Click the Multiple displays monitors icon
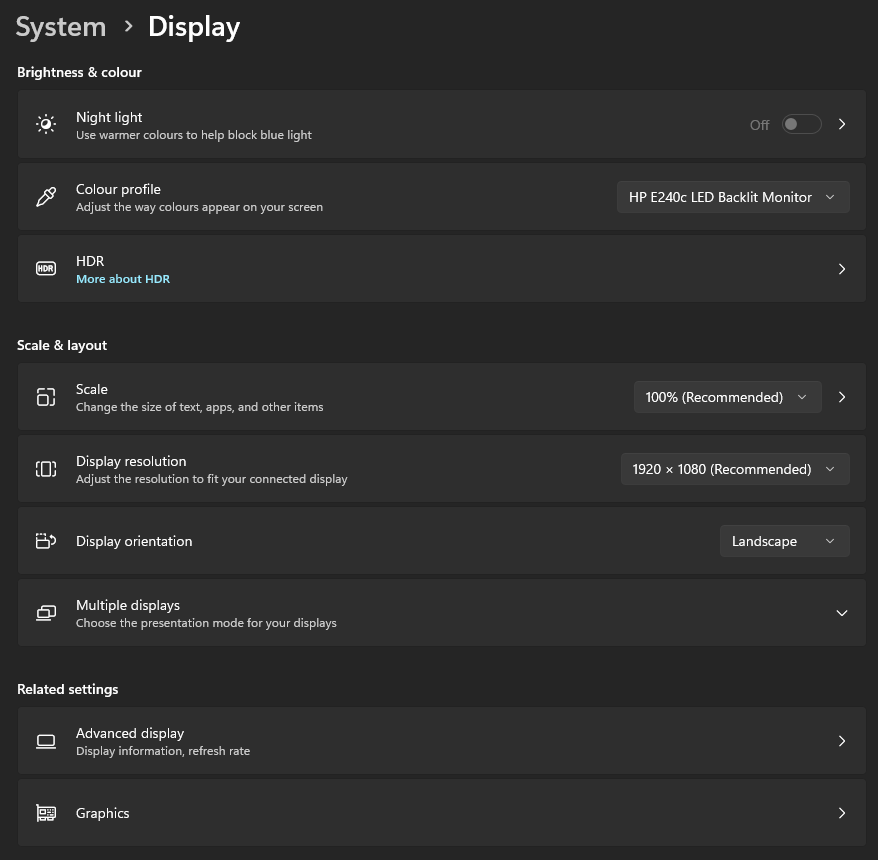The image size is (878, 860). tap(46, 613)
